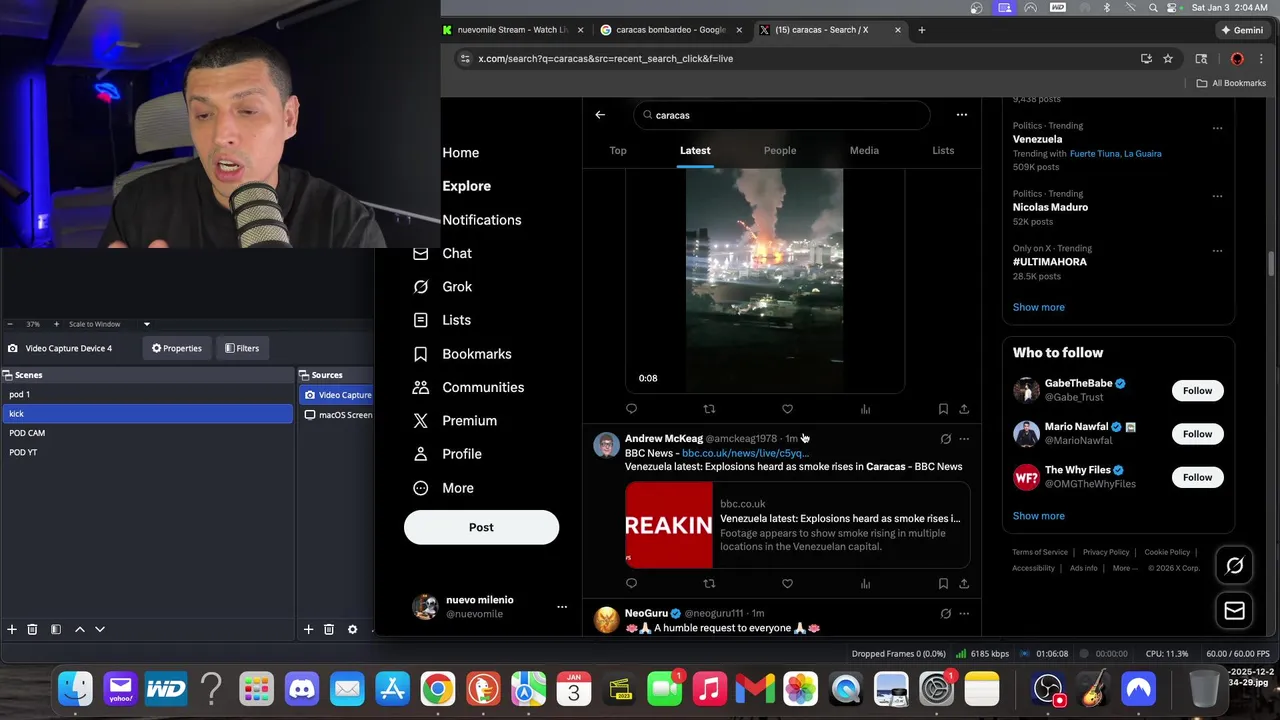Share the video post
The width and height of the screenshot is (1280, 720).
pyautogui.click(x=964, y=409)
